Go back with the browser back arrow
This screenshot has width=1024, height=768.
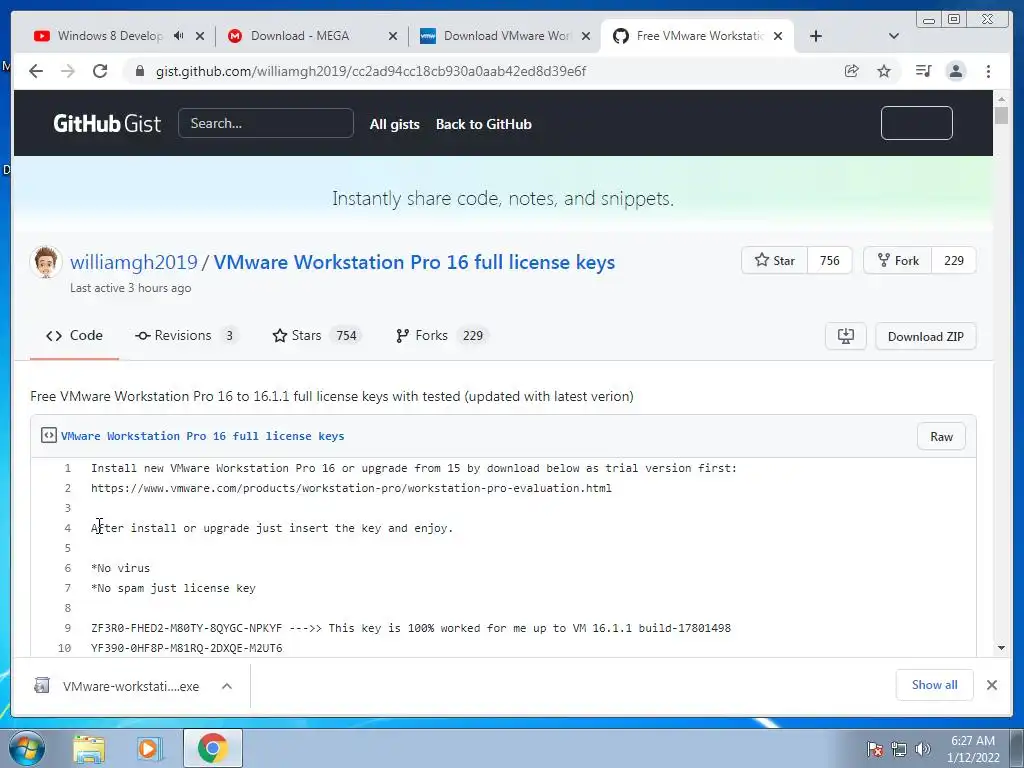pyautogui.click(x=36, y=71)
